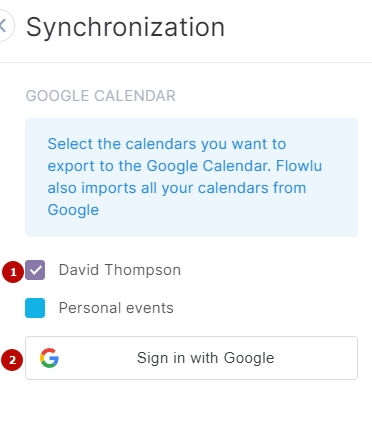This screenshot has height=424, width=372.
Task: Toggle export via the David Thompson label
Action: click(120, 270)
